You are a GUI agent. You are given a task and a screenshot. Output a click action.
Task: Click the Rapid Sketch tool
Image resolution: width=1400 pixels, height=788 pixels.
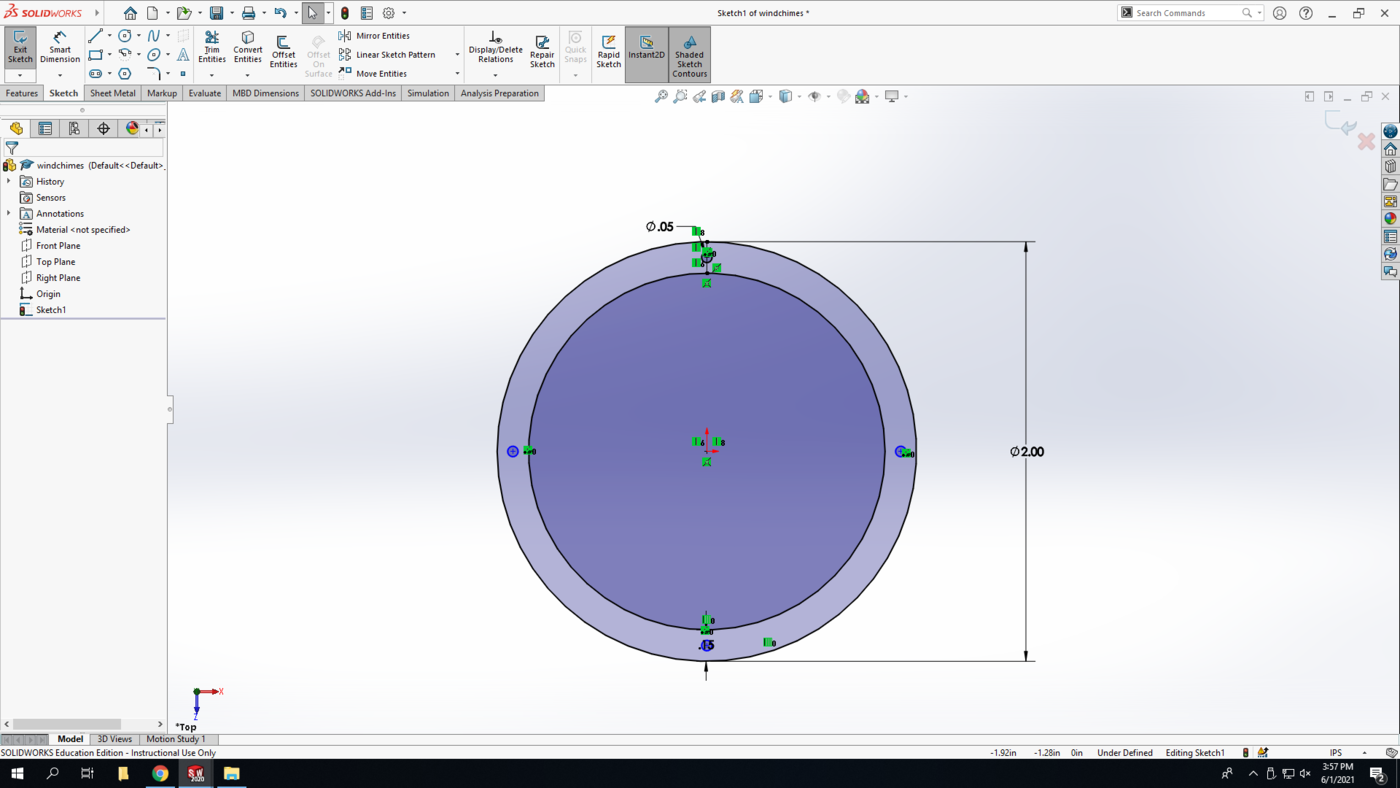pos(609,52)
